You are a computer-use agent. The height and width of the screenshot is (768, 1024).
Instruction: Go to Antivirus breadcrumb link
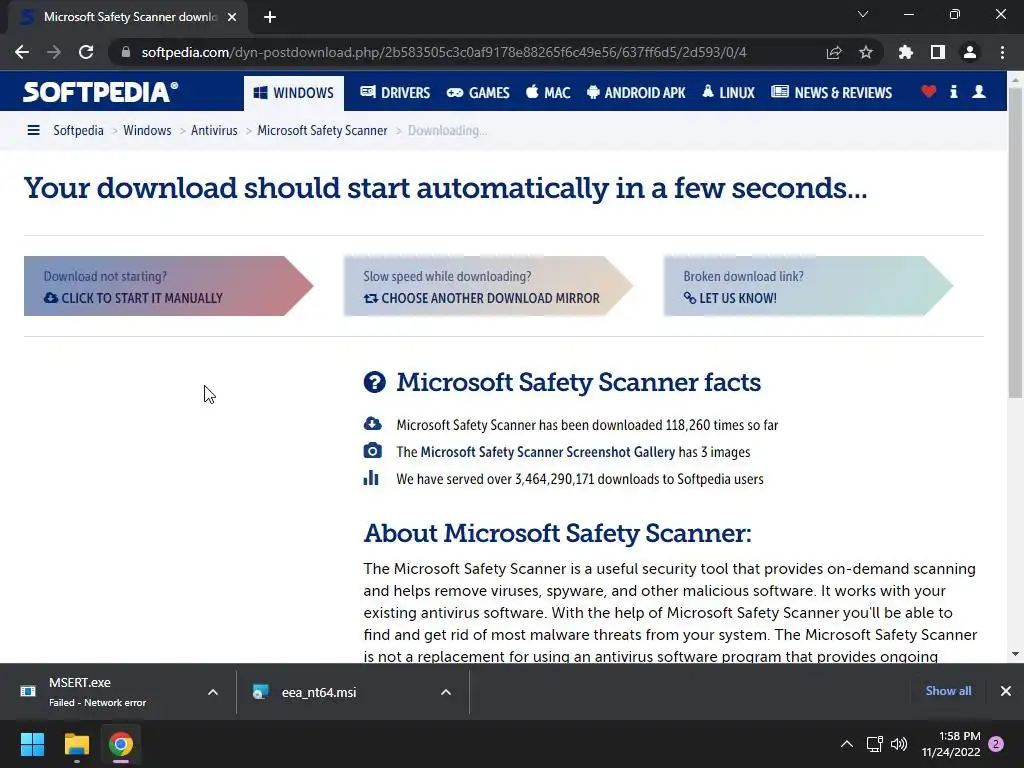(214, 131)
